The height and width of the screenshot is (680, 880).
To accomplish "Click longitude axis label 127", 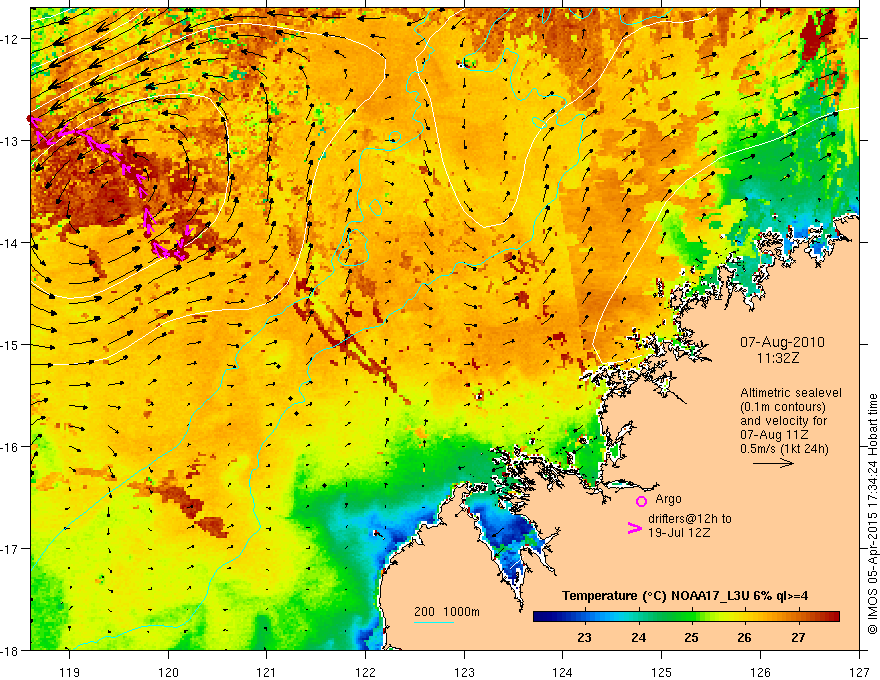I will click(x=859, y=672).
